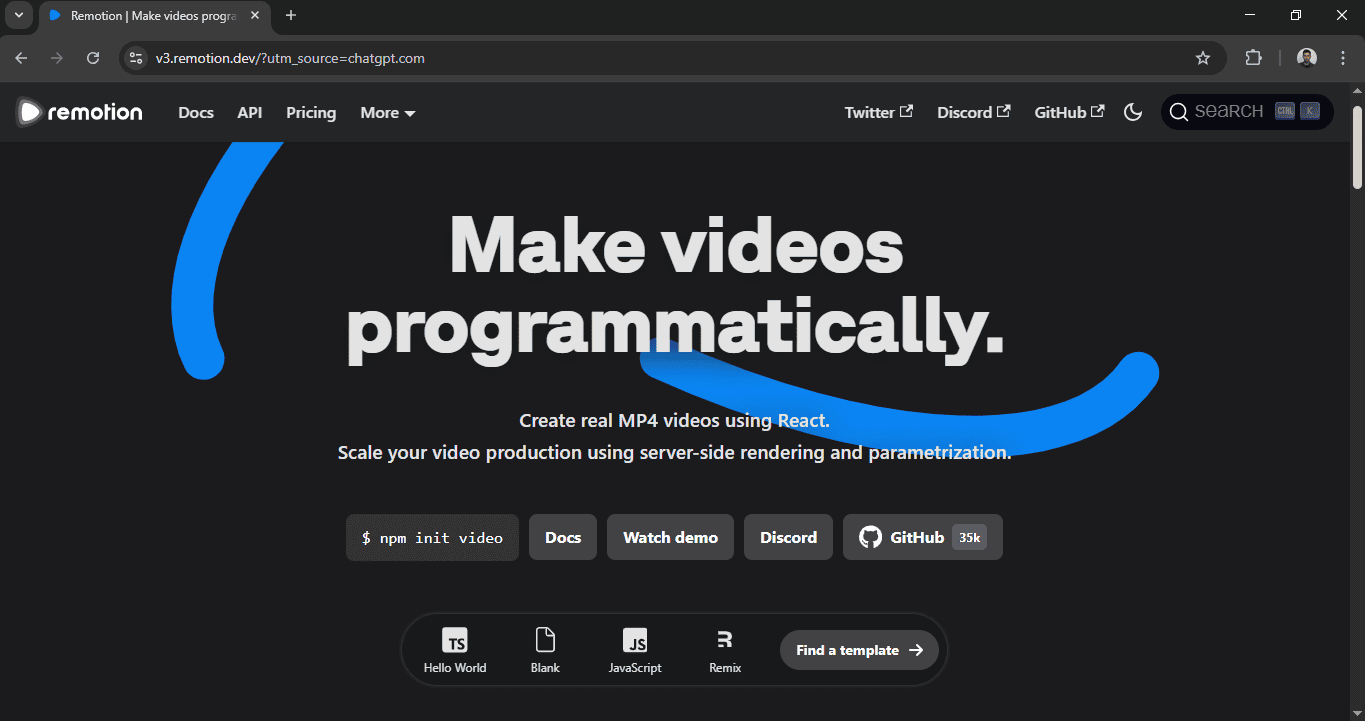Select the Remix template icon

(x=725, y=651)
